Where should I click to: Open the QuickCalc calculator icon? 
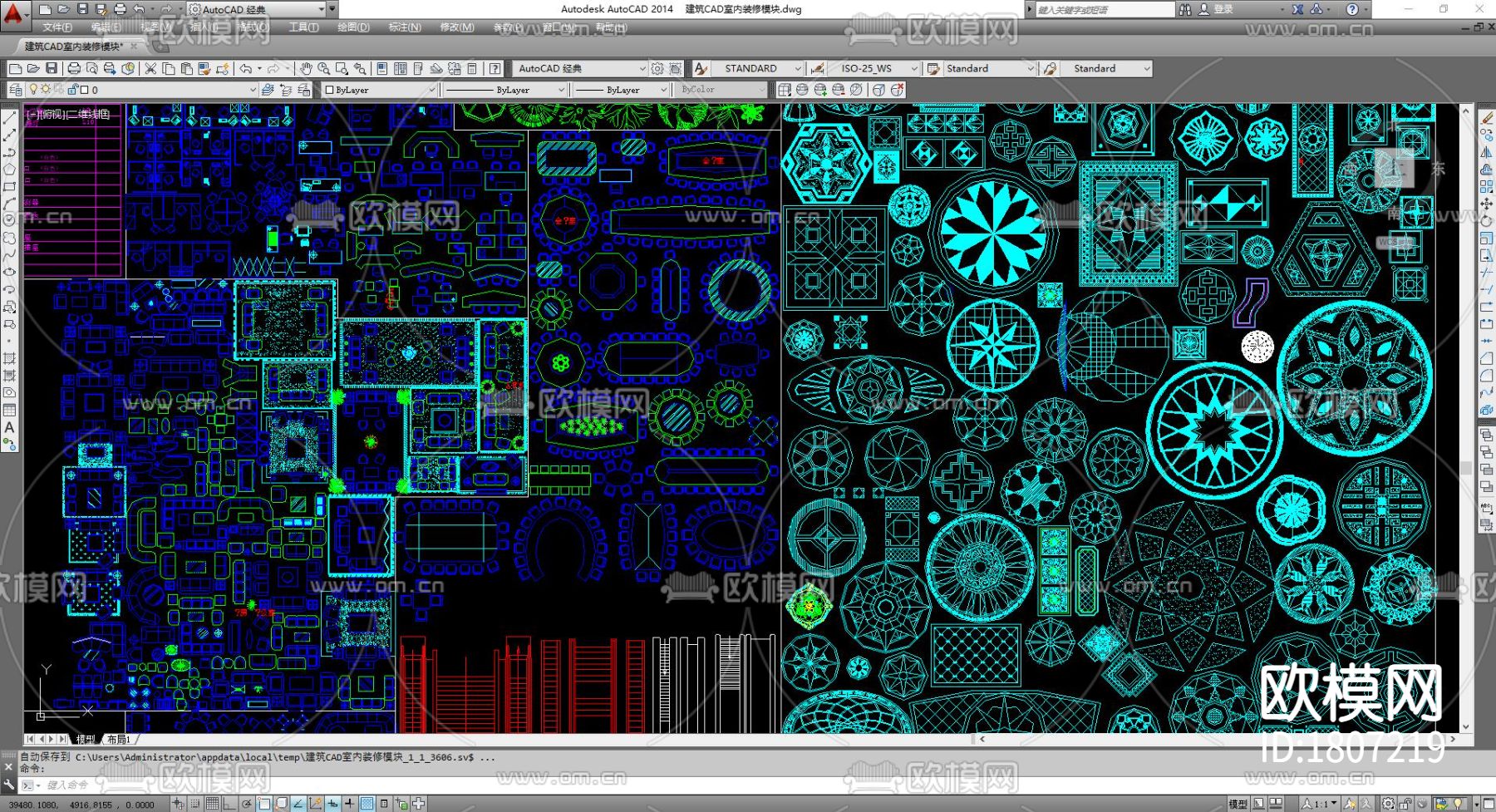472,68
